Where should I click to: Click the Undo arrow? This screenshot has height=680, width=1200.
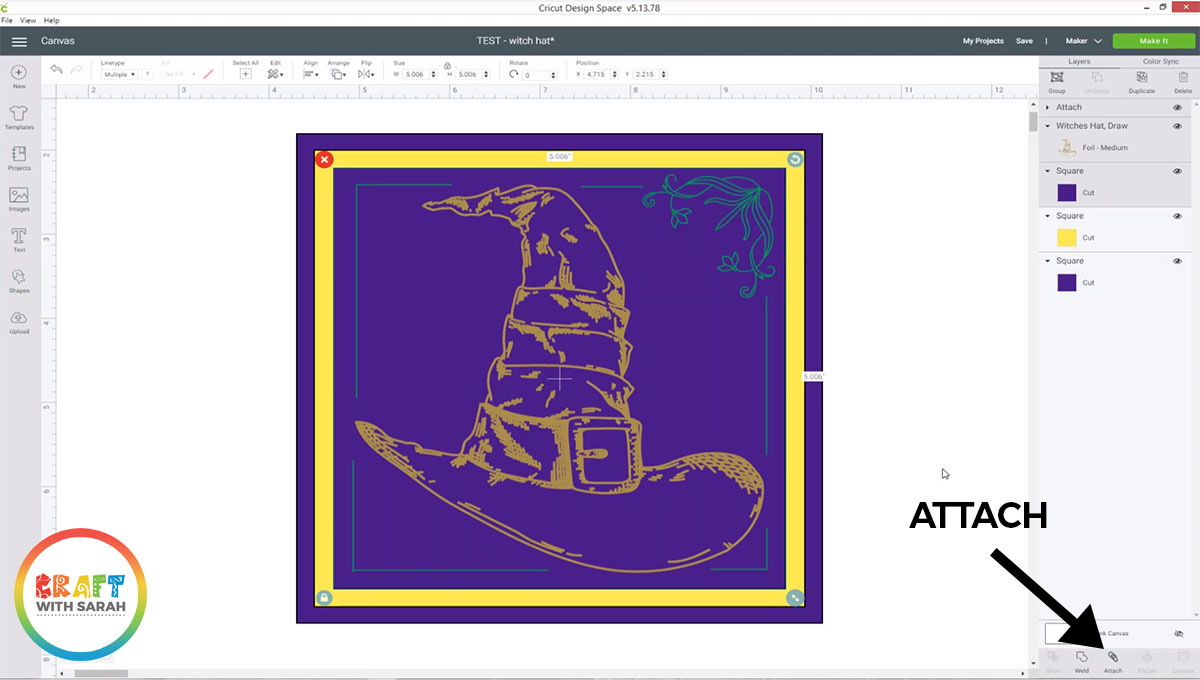click(57, 70)
